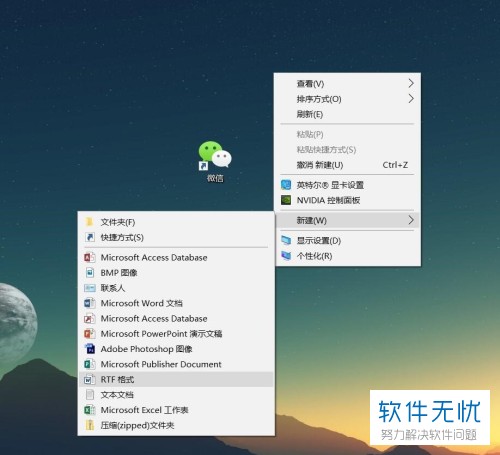This screenshot has height=455, width=500.
Task: Click the Adobe Photoshop image icon
Action: coord(89,349)
